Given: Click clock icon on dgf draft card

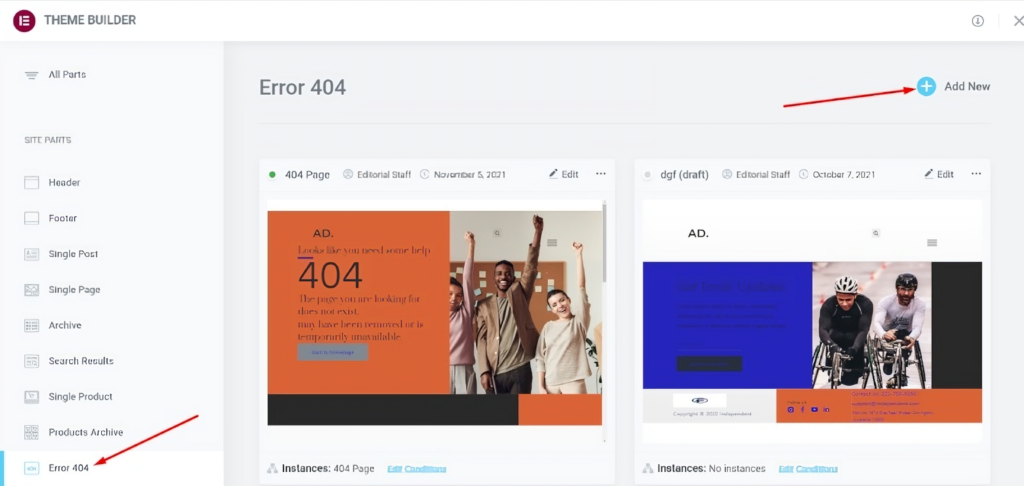Looking at the screenshot, I should (x=803, y=174).
